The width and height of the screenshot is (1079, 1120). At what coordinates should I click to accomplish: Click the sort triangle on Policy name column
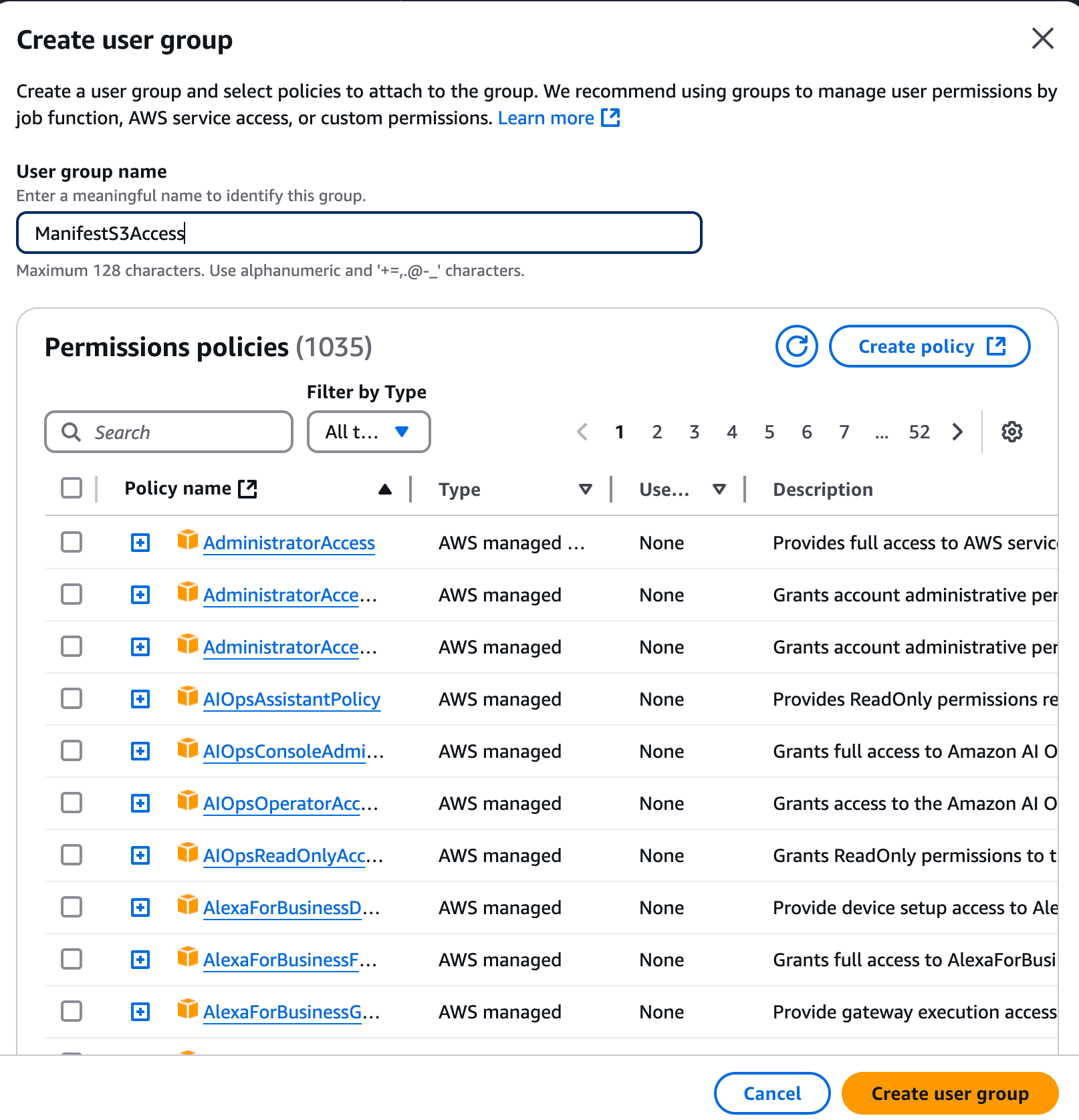coord(385,488)
